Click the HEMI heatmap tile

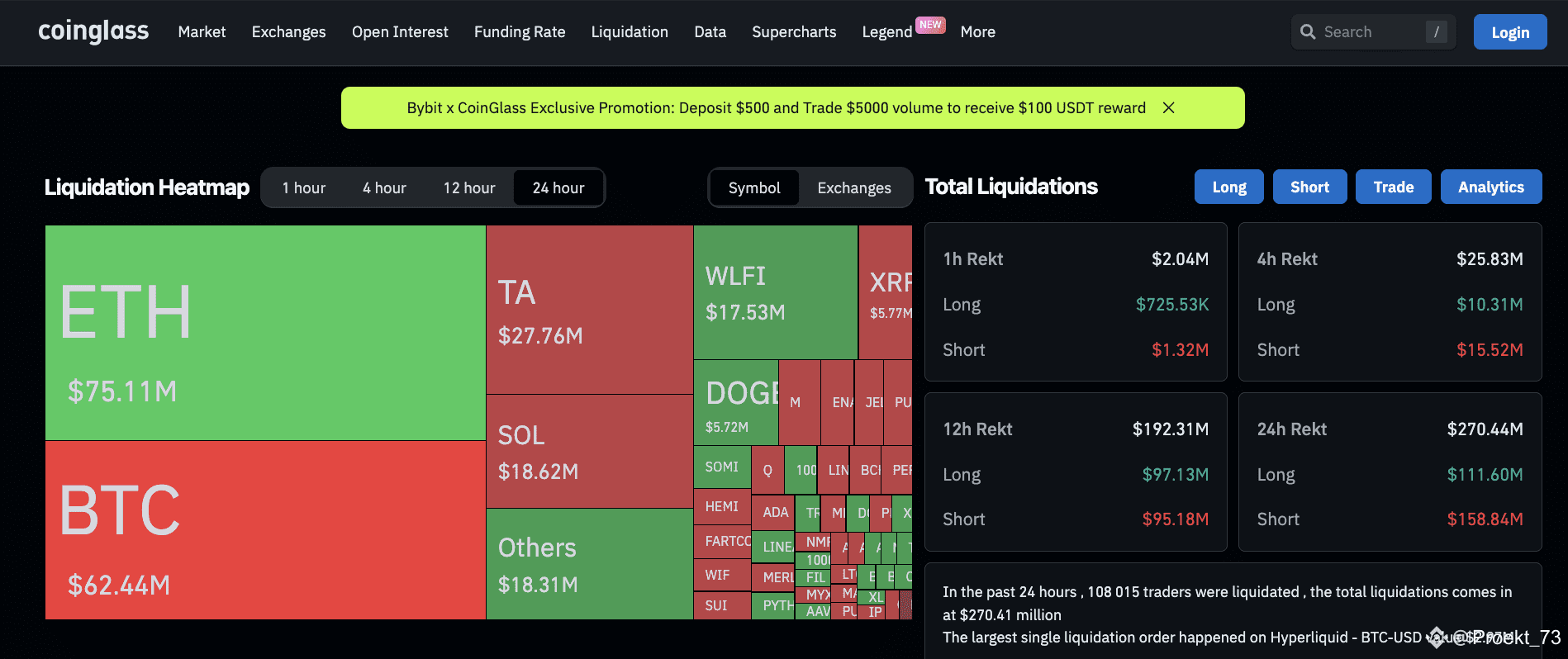(722, 507)
